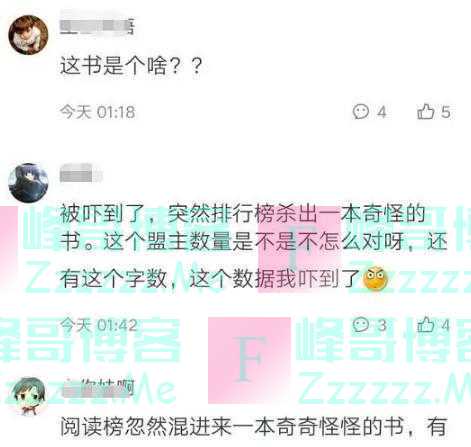The height and width of the screenshot is (447, 471).
Task: Click the blurred username of the second commenter
Action: point(81,174)
